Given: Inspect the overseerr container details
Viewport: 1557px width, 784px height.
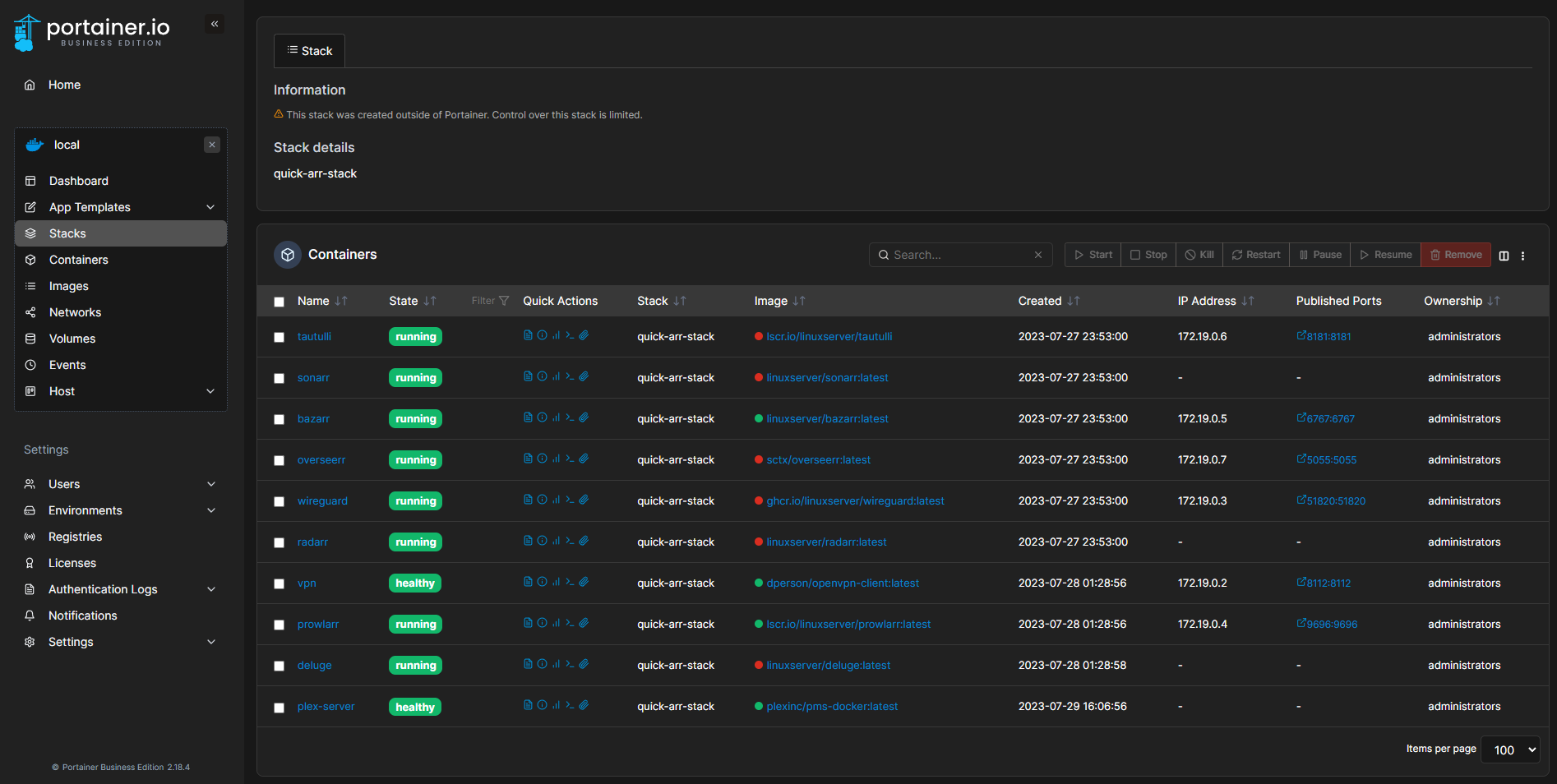Looking at the screenshot, I should [542, 459].
